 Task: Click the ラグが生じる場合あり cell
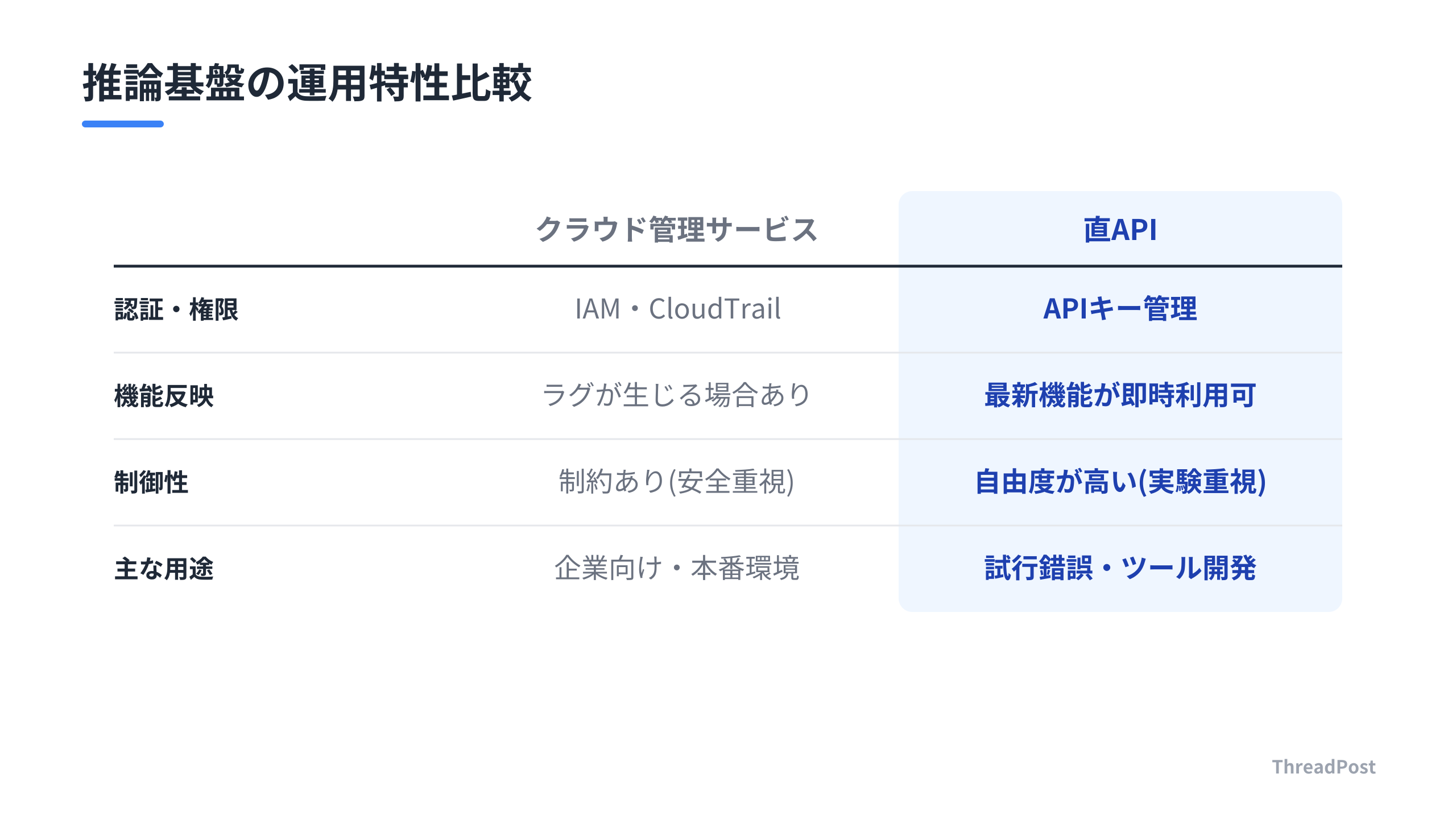click(677, 396)
